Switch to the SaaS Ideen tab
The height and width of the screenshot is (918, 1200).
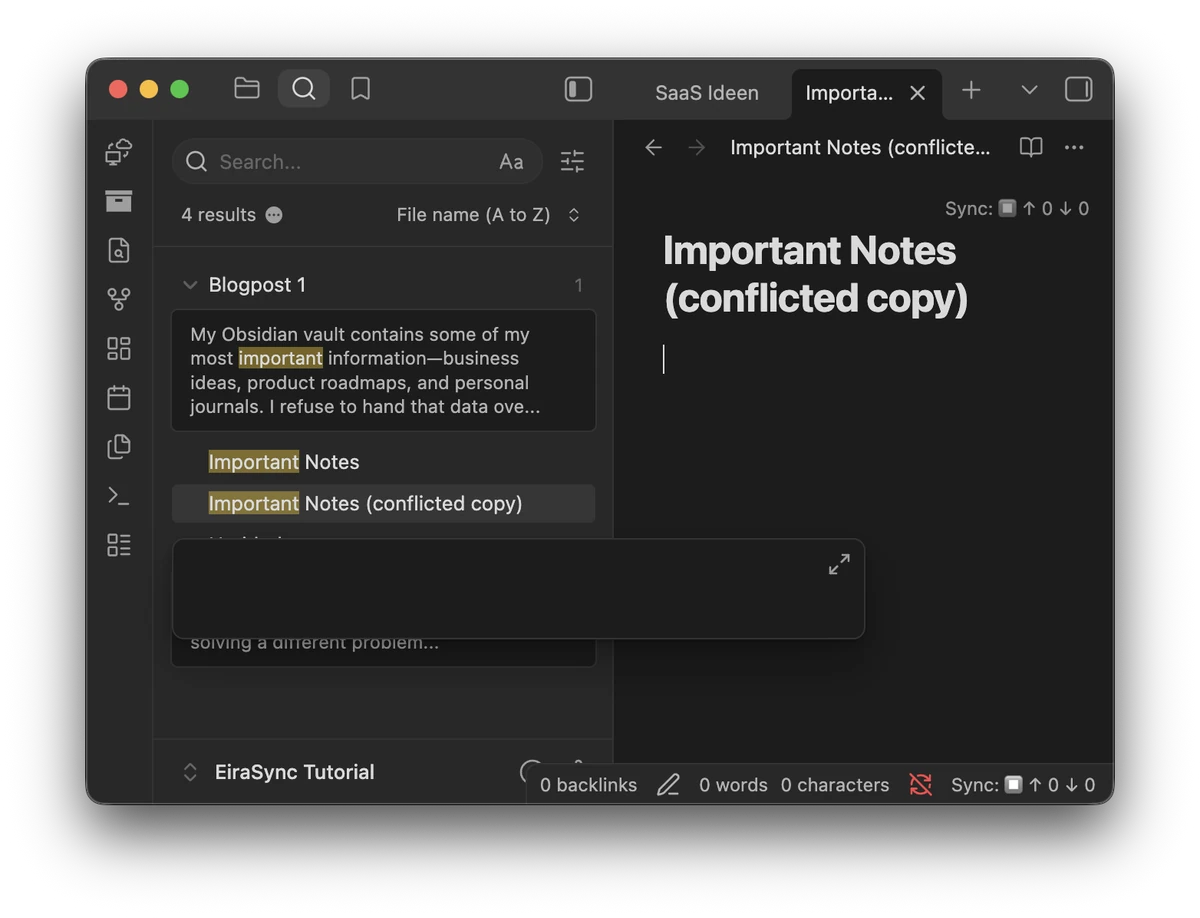[707, 93]
